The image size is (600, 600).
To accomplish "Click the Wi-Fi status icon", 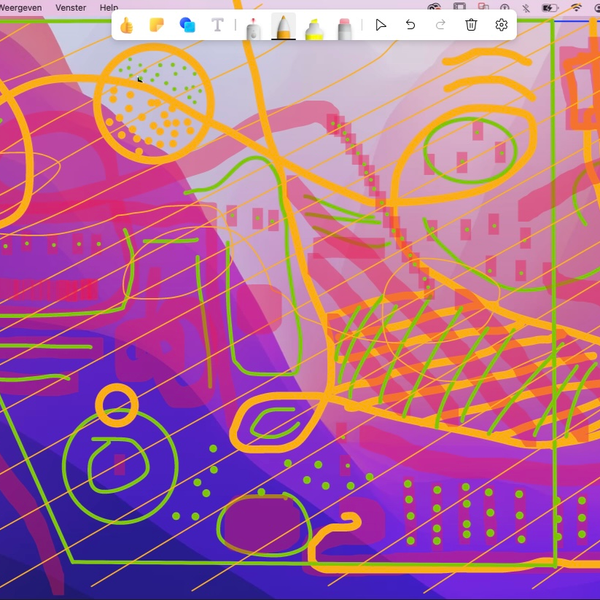I will tap(576, 7).
